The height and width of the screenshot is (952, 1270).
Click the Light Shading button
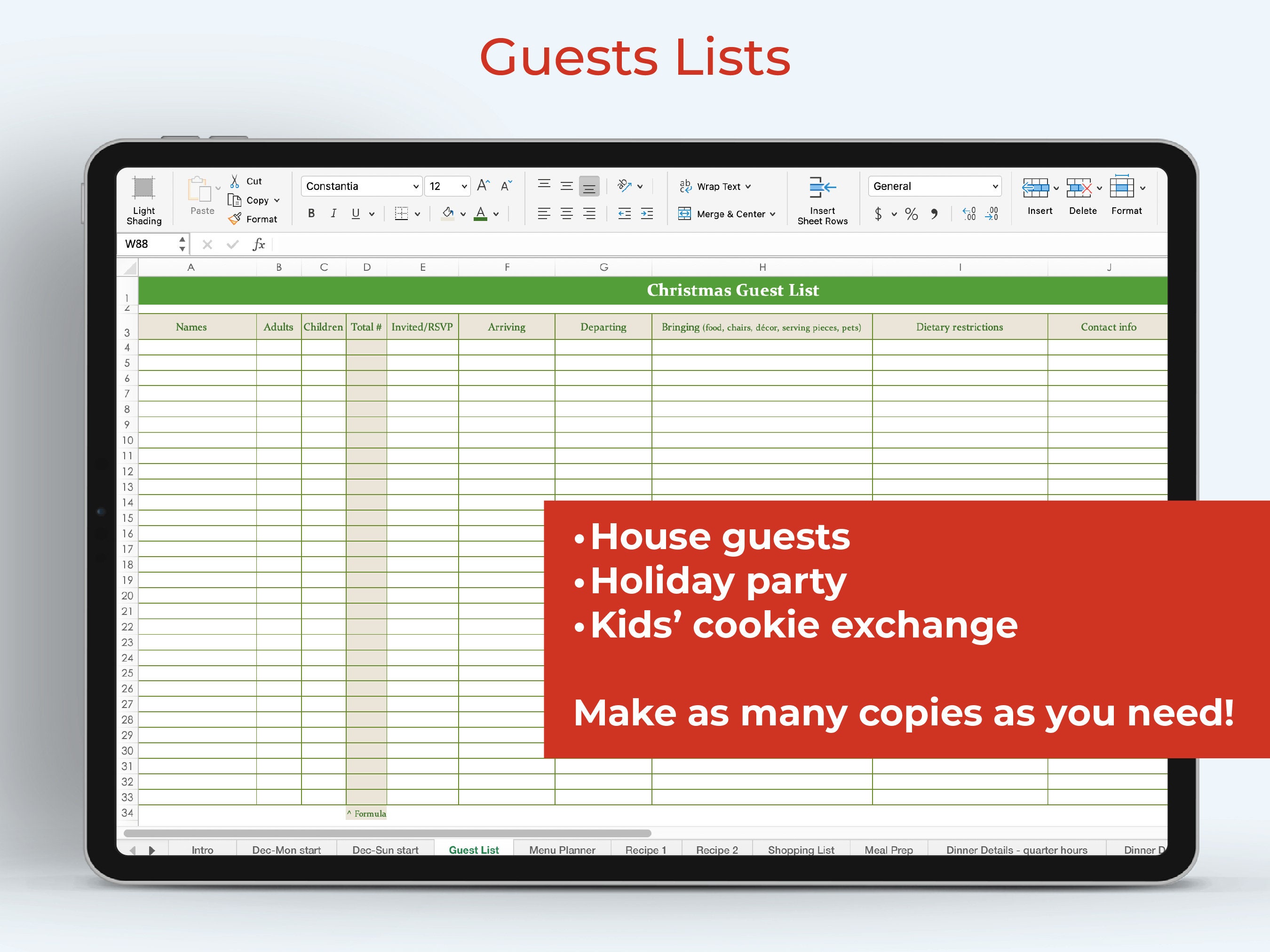143,198
